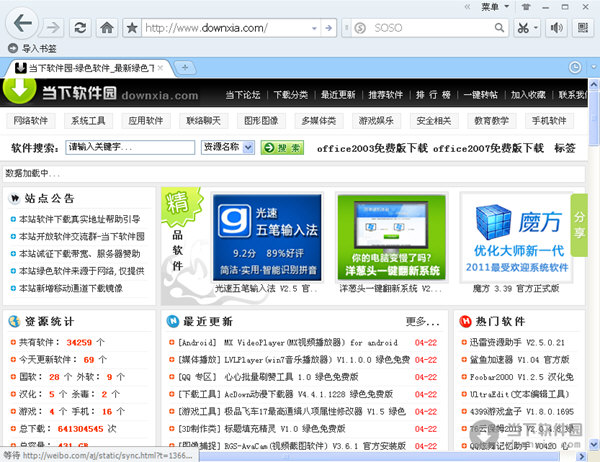Close the 当下软件园 tab
600x462 pixels.
pyautogui.click(x=160, y=68)
